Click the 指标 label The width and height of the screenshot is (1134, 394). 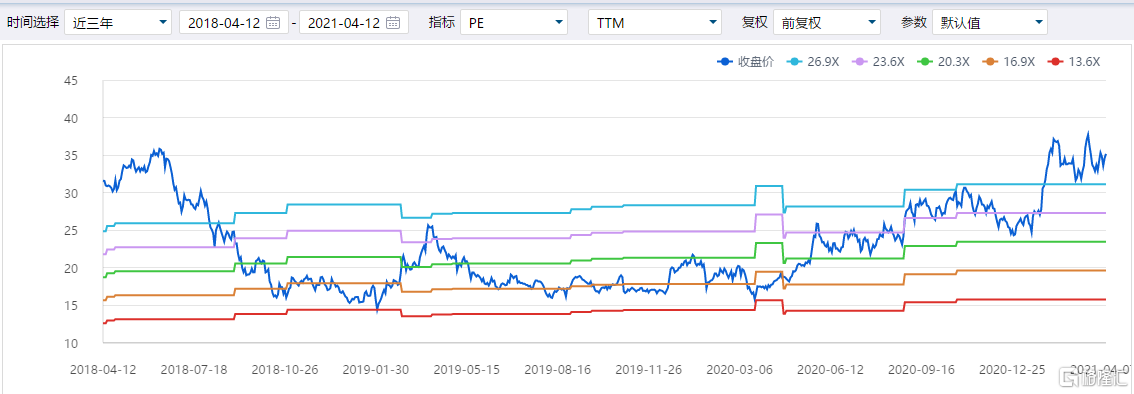(442, 22)
